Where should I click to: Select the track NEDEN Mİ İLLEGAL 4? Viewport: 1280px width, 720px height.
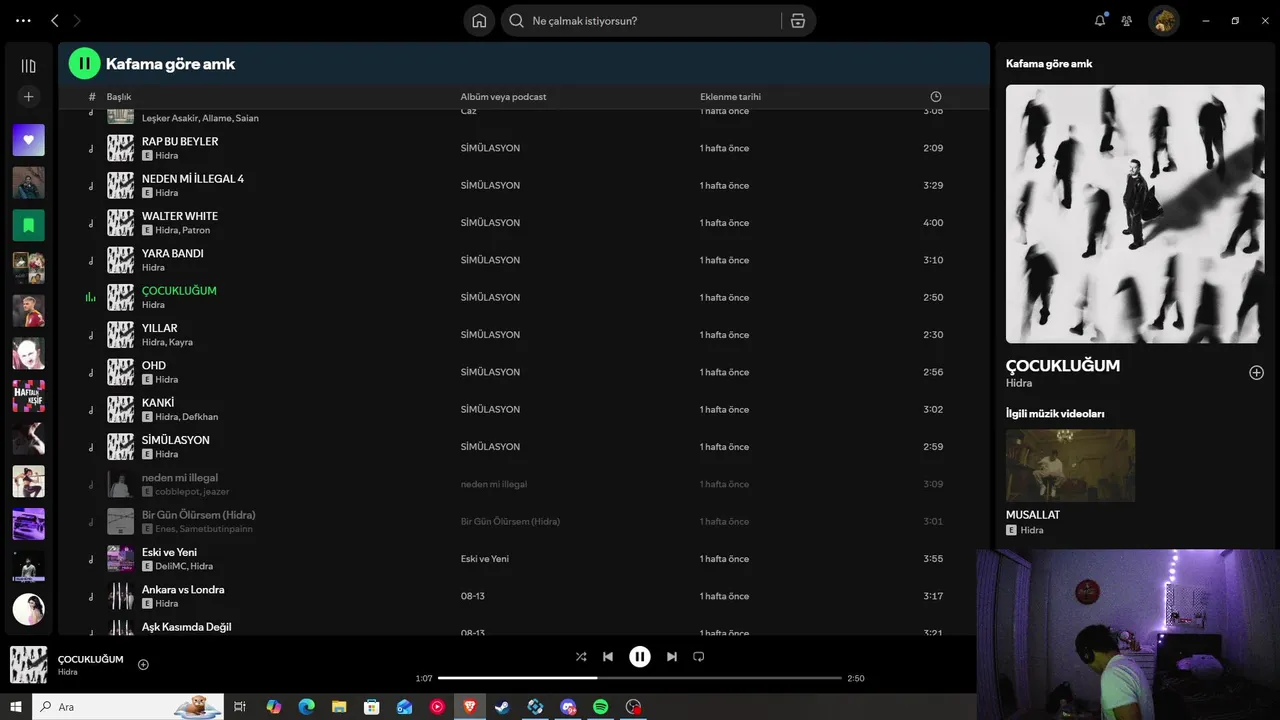pyautogui.click(x=193, y=179)
